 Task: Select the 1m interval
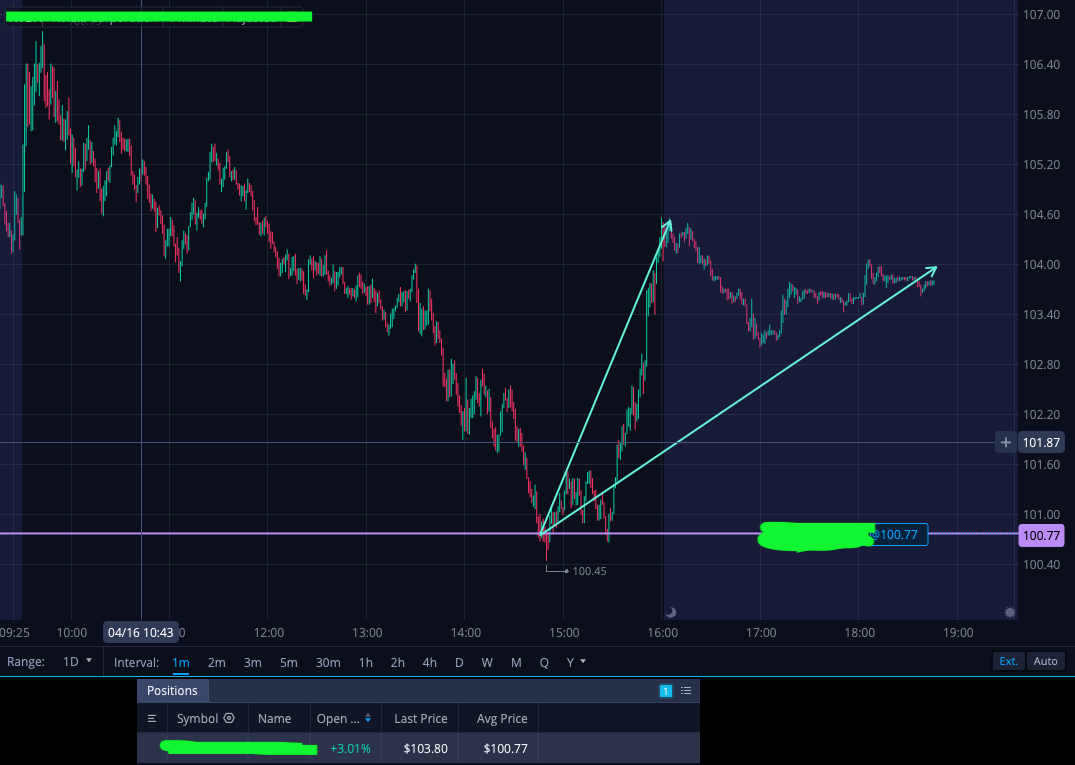point(180,662)
